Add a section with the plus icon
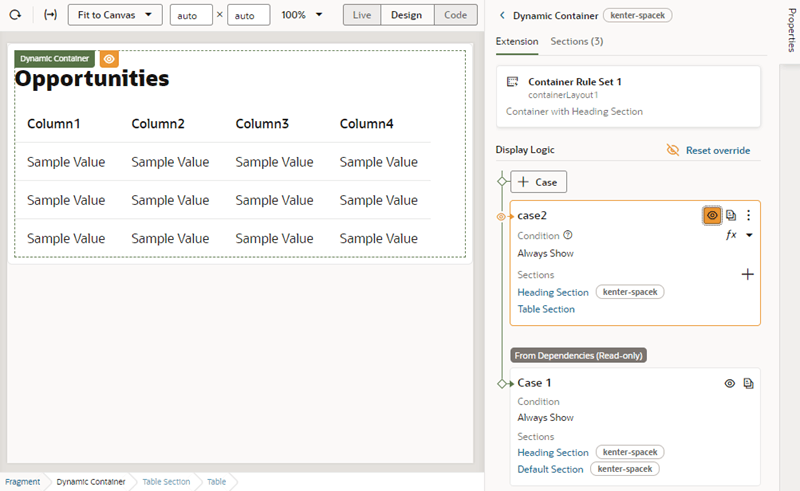 (747, 274)
